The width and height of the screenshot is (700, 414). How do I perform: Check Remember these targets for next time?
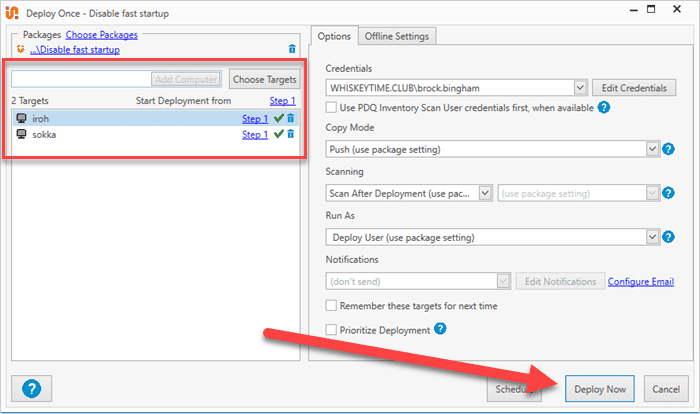click(x=331, y=305)
